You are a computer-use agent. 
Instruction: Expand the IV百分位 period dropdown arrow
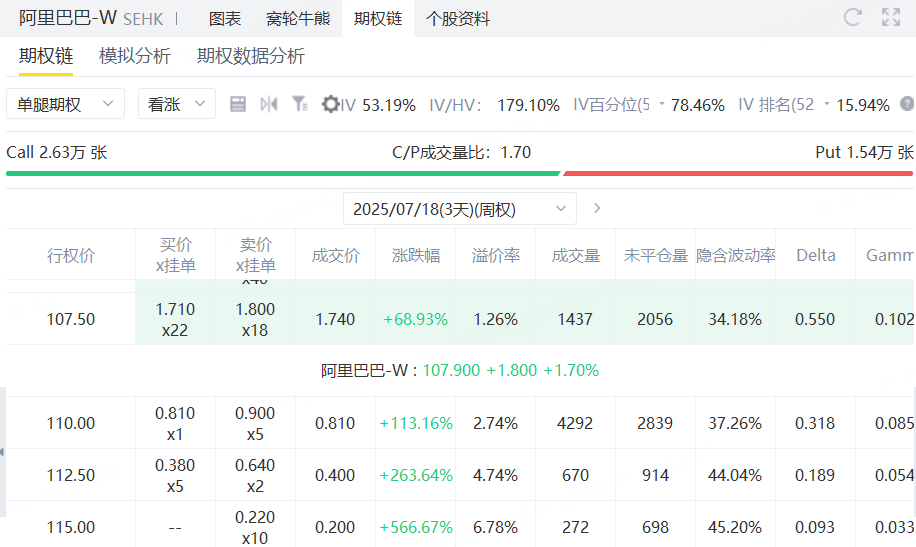tap(662, 105)
